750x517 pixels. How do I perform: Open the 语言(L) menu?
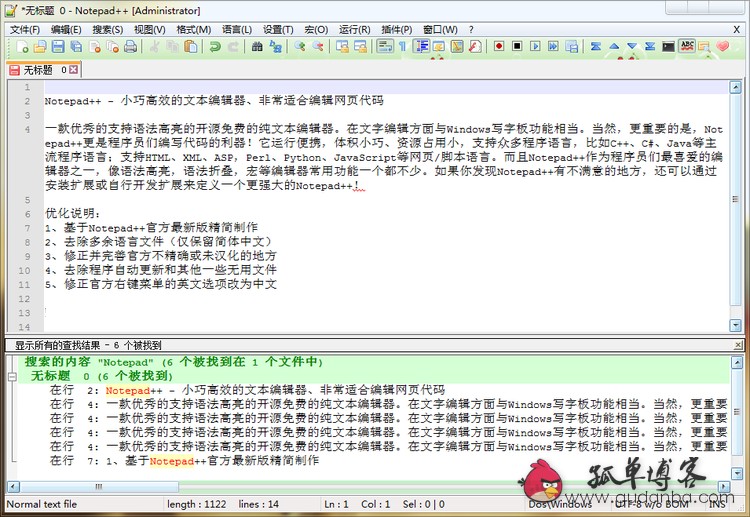pos(237,30)
